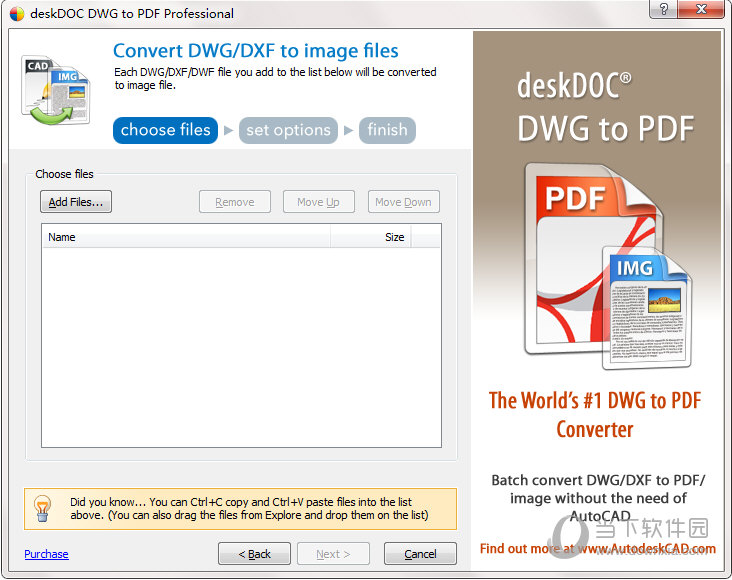This screenshot has height=580, width=732.
Task: Click the Move Down button
Action: point(403,202)
